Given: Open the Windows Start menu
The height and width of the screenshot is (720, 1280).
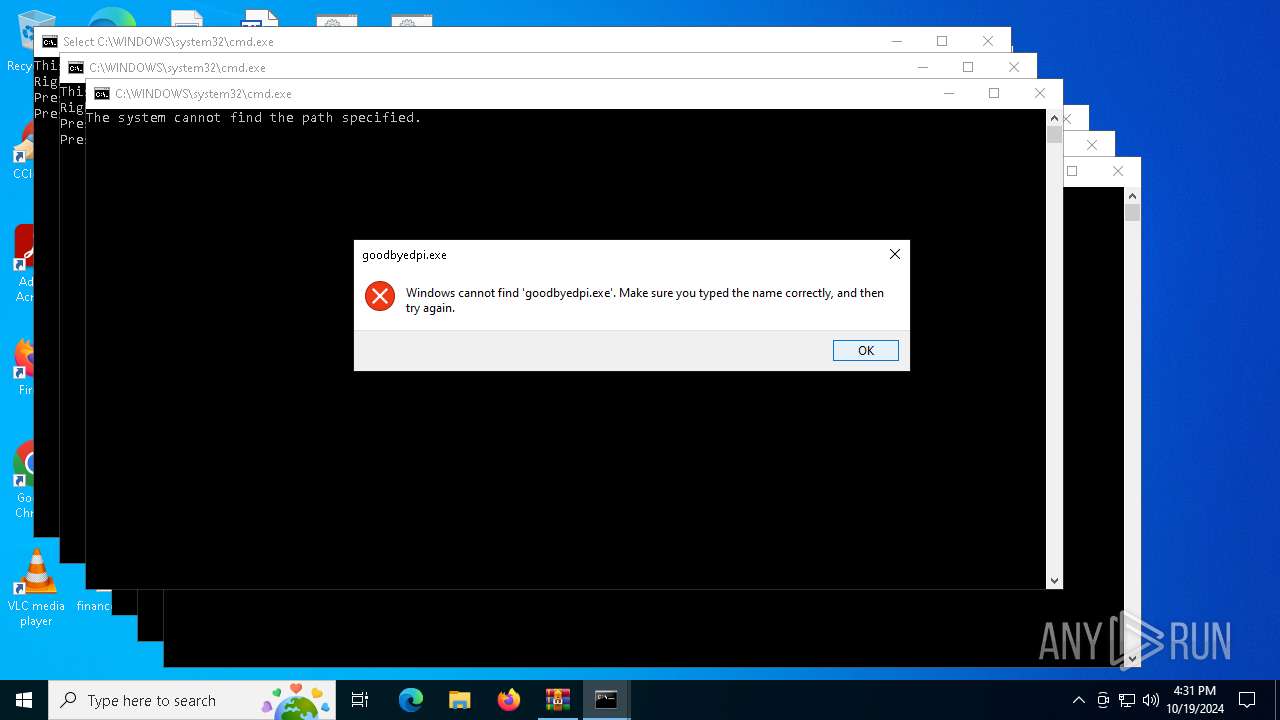Looking at the screenshot, I should [24, 700].
